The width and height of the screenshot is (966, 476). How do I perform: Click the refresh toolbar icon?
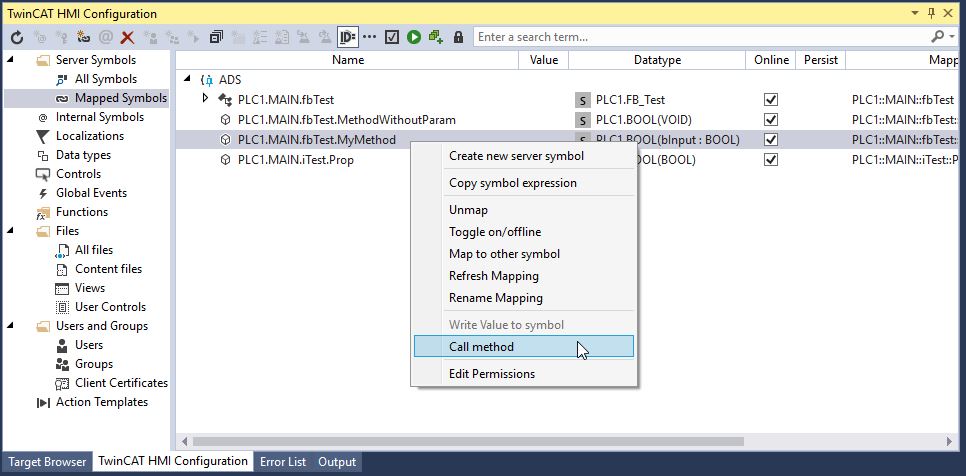(17, 38)
